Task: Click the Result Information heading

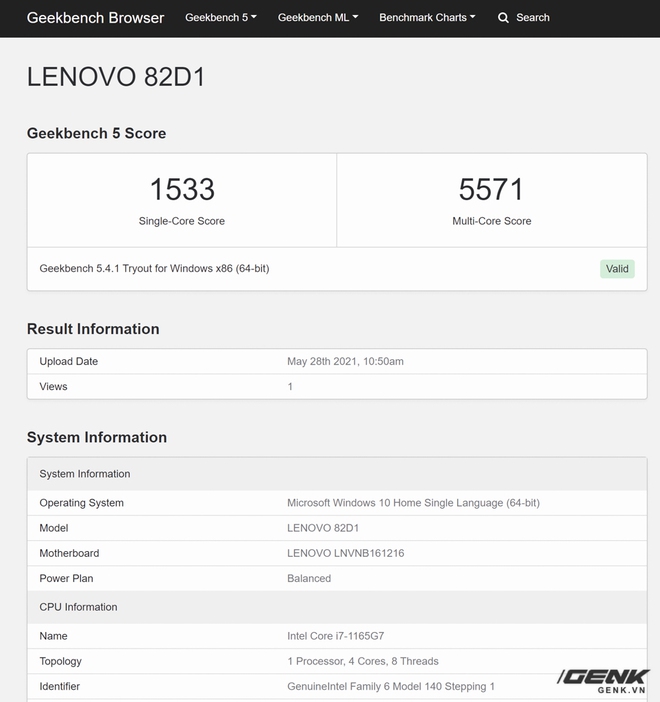Action: coord(93,329)
